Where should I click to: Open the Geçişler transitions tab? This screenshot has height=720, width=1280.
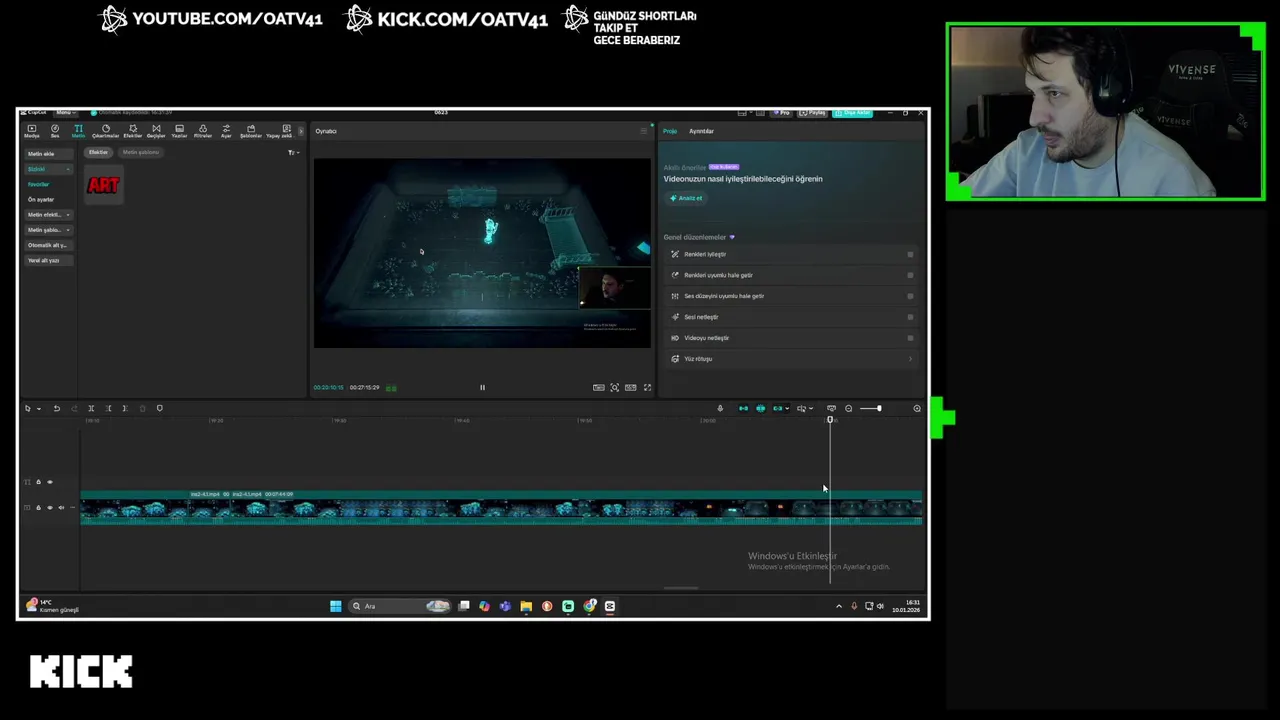coord(156,131)
